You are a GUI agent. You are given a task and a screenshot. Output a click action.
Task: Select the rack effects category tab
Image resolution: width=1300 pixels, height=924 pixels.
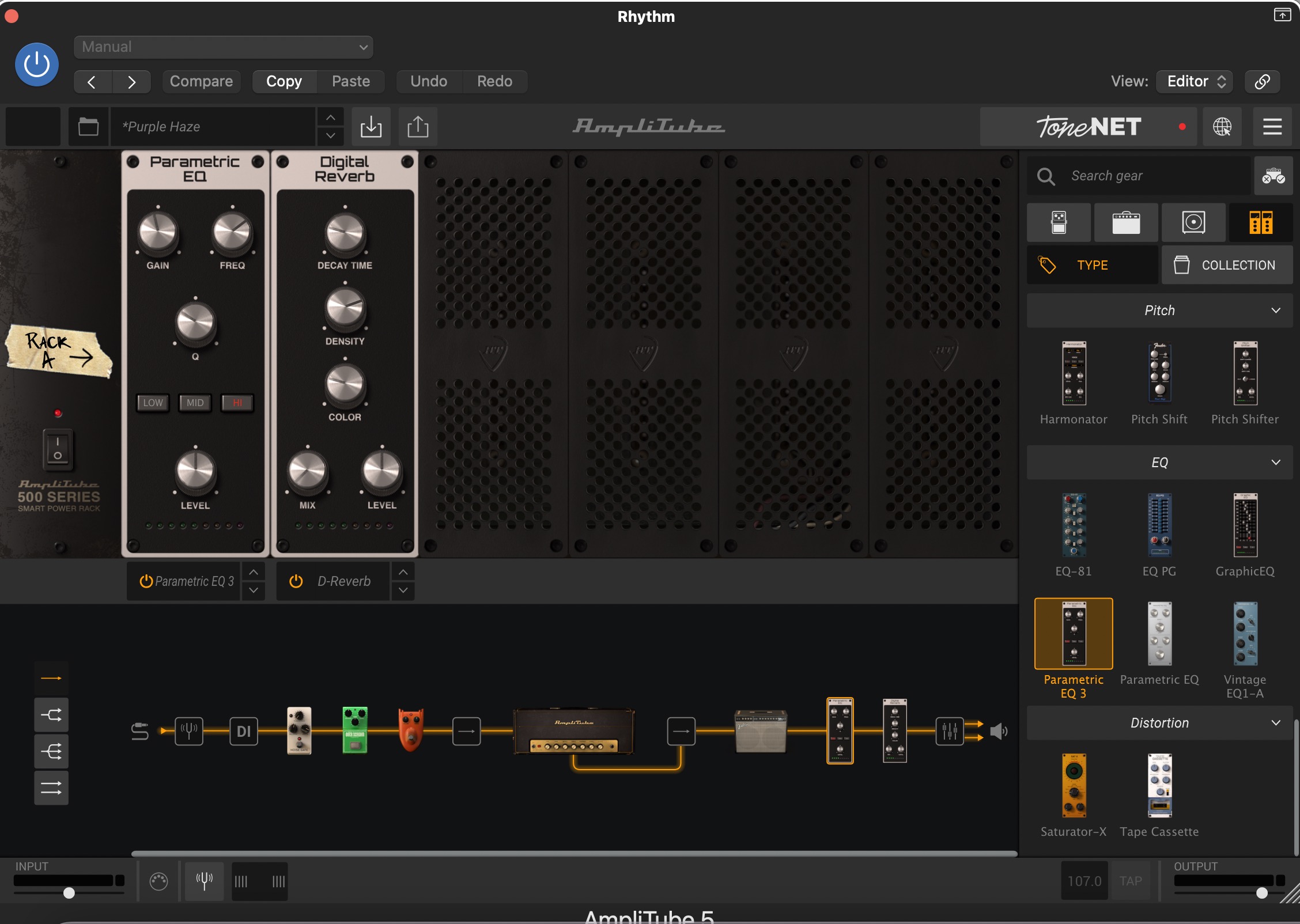click(1261, 222)
